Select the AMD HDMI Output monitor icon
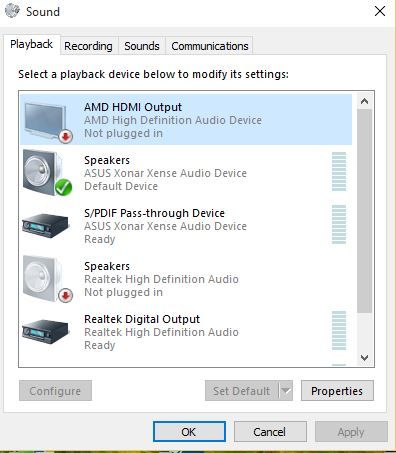The image size is (396, 453). click(47, 122)
